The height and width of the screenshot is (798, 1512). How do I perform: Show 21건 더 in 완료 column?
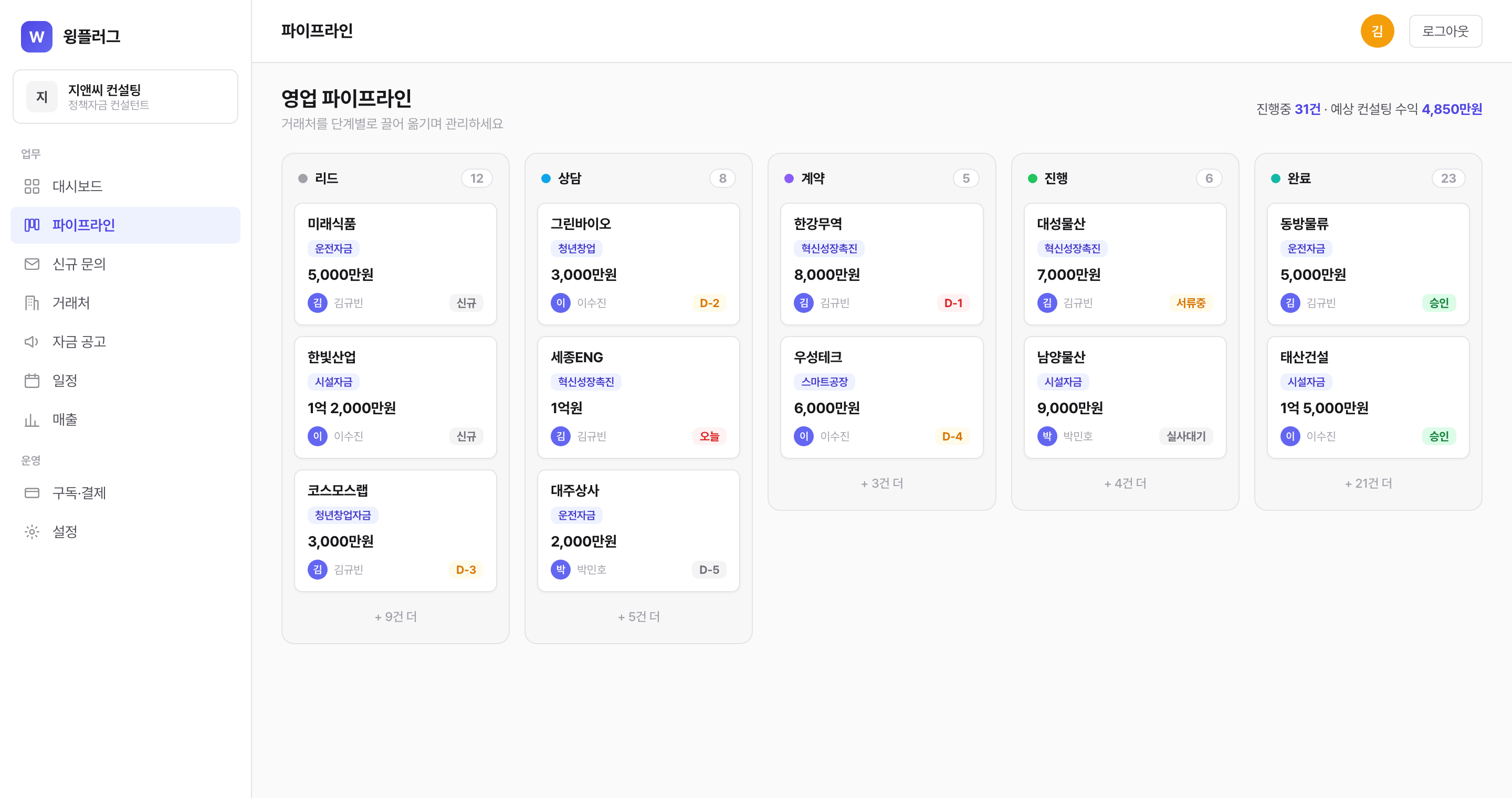coord(1368,483)
